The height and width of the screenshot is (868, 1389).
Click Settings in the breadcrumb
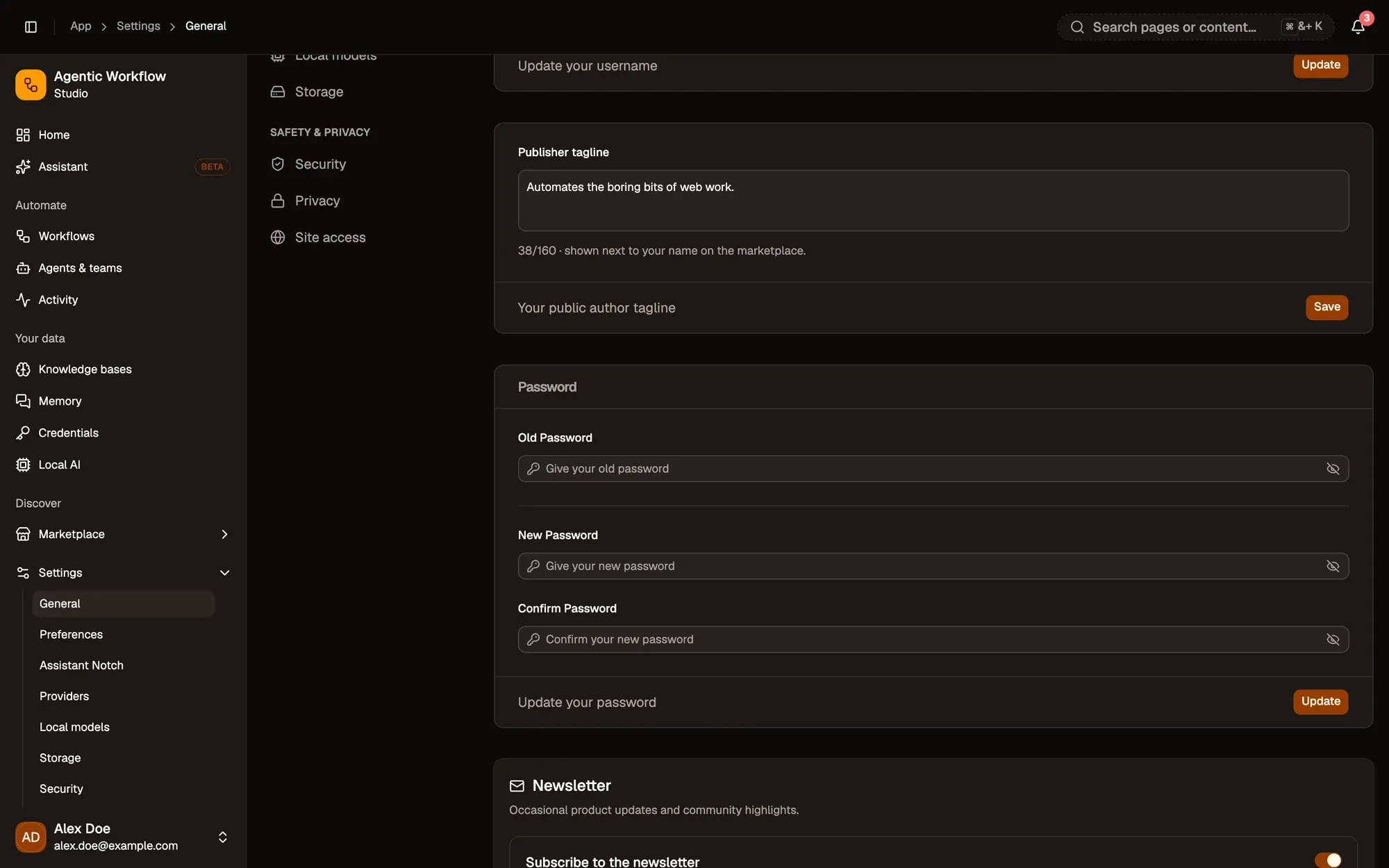tap(138, 26)
